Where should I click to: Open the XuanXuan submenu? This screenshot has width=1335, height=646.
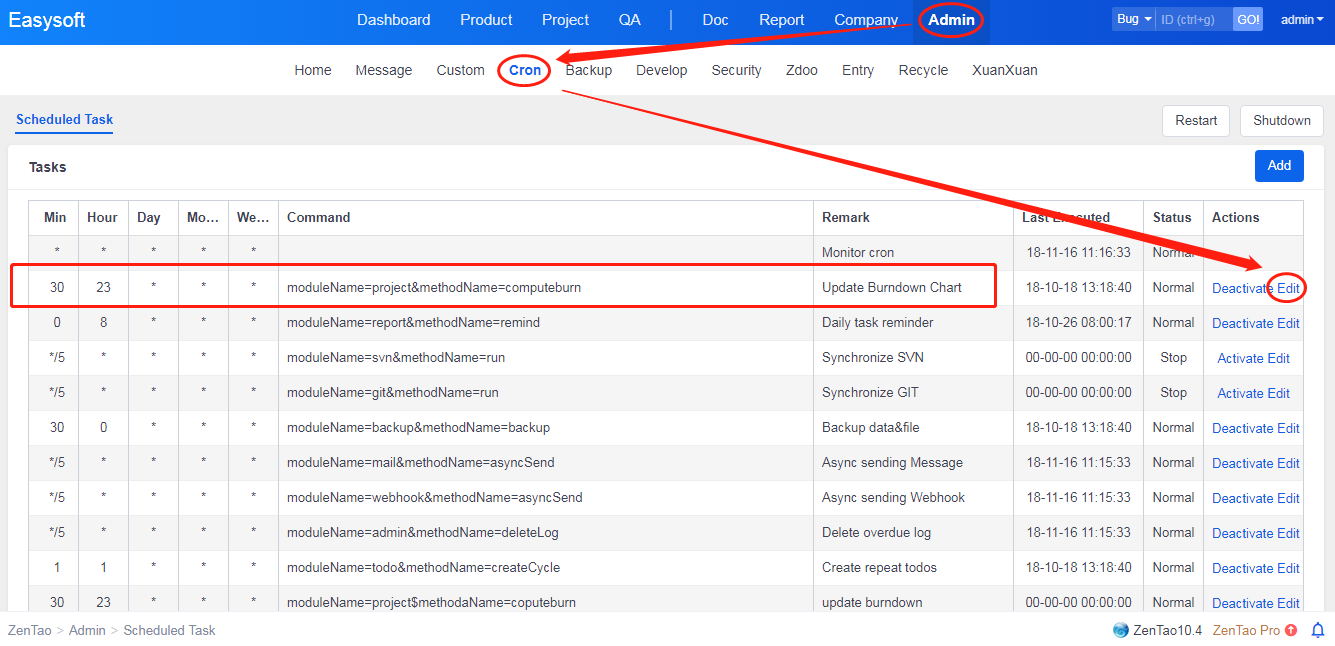point(1005,70)
